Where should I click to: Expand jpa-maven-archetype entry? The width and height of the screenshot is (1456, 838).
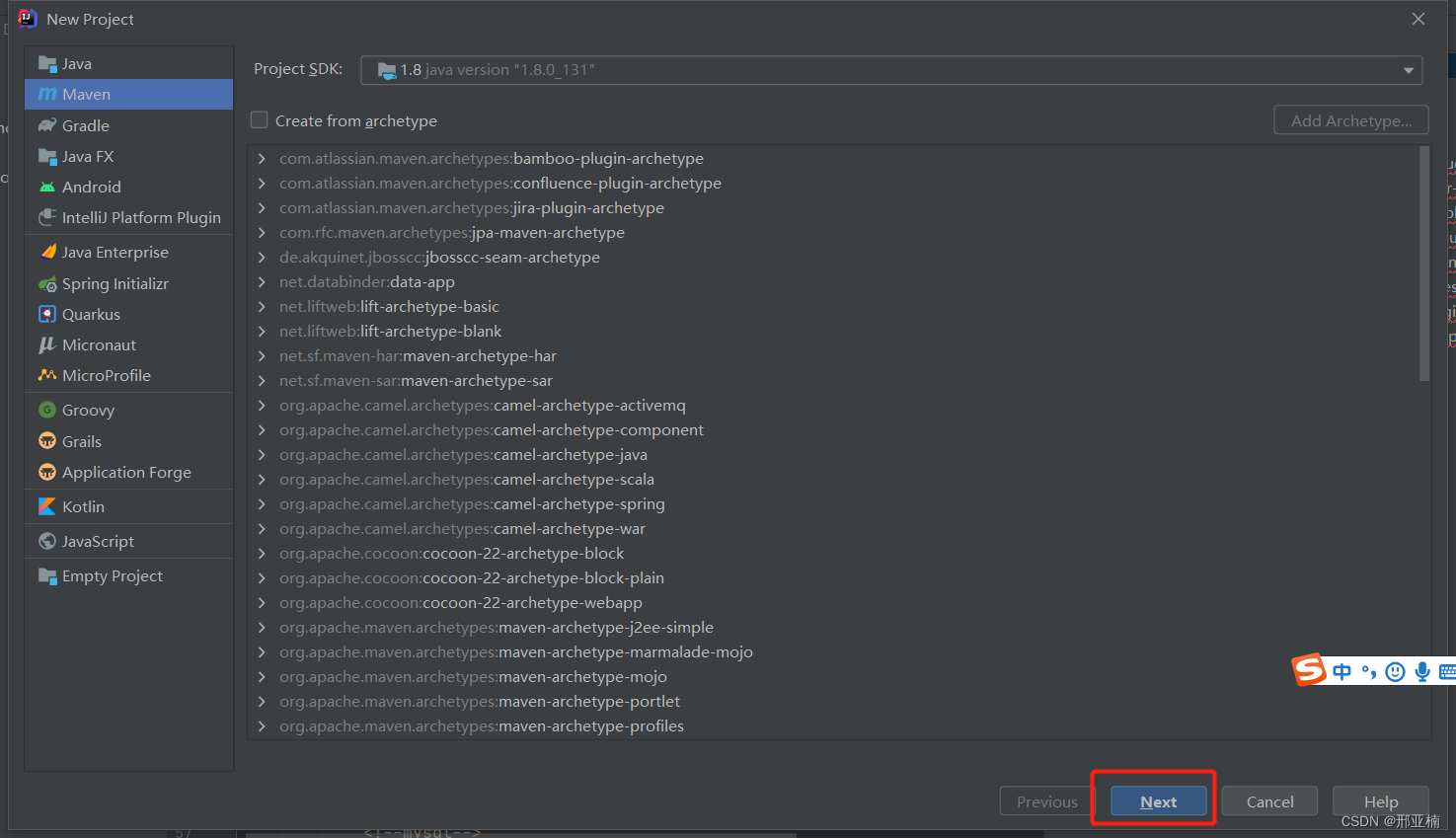262,233
